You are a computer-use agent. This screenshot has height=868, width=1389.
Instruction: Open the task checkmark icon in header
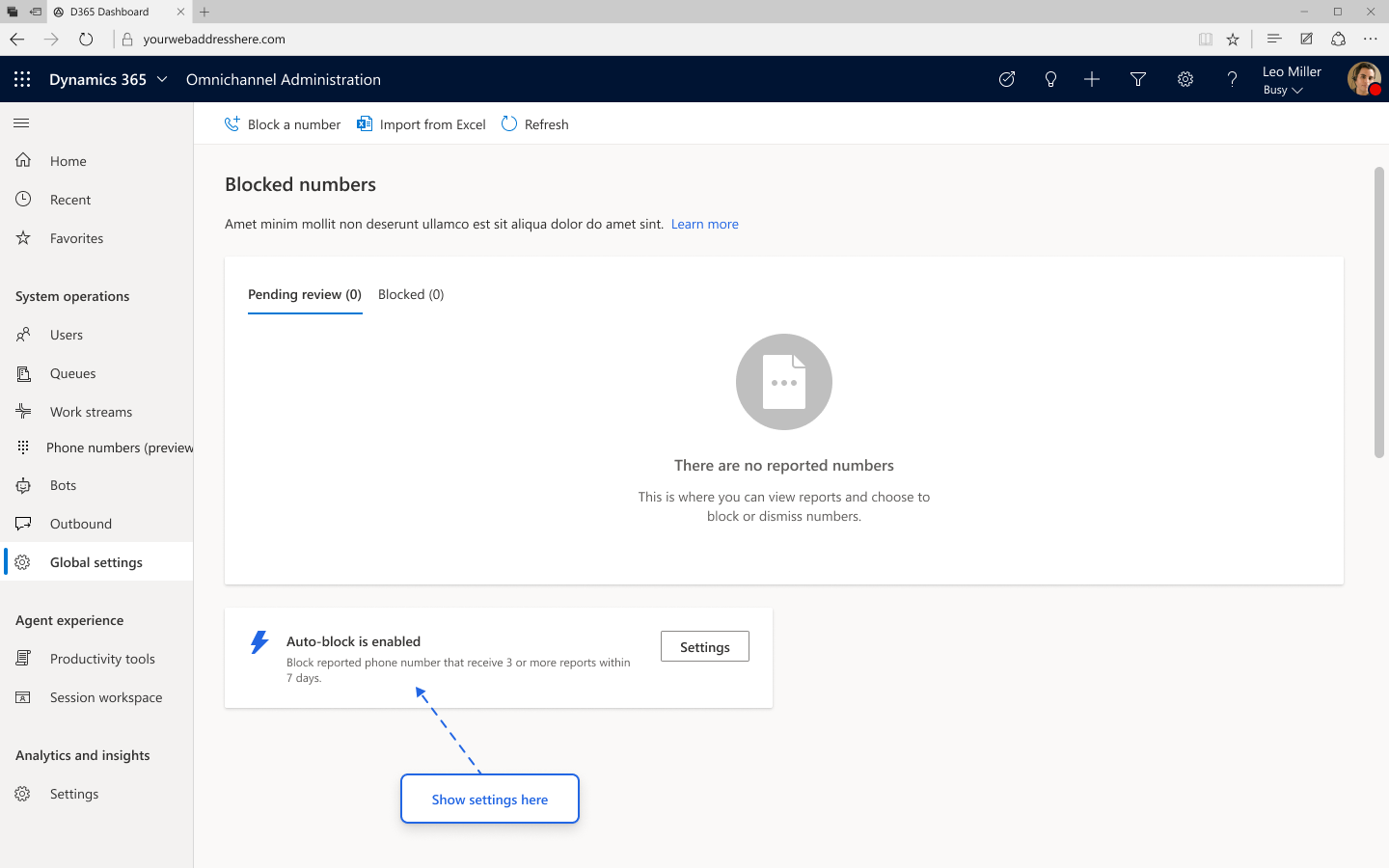coord(1007,79)
